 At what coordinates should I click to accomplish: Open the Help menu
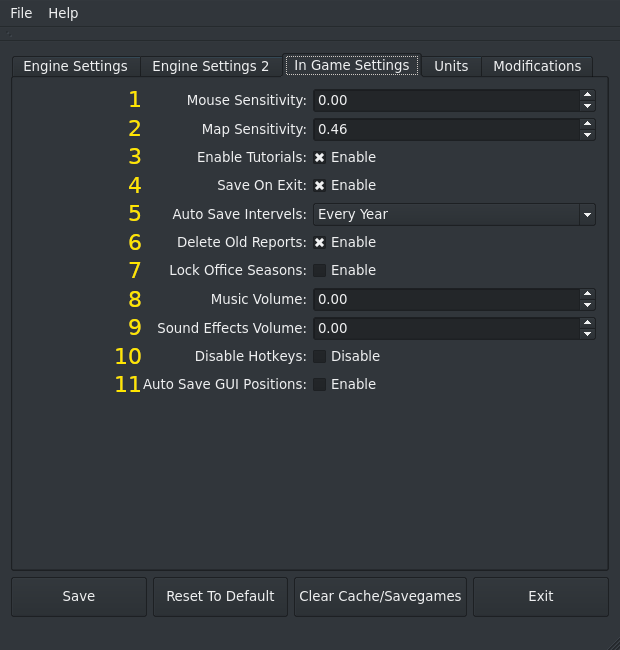(x=63, y=13)
